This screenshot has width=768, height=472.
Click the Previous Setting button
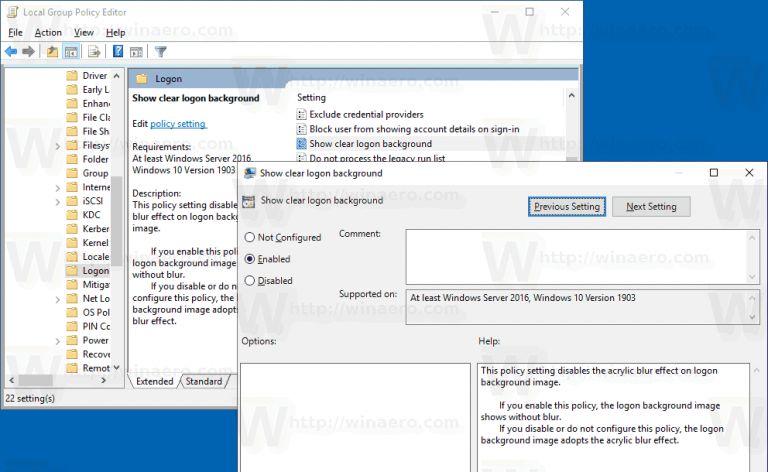click(567, 207)
